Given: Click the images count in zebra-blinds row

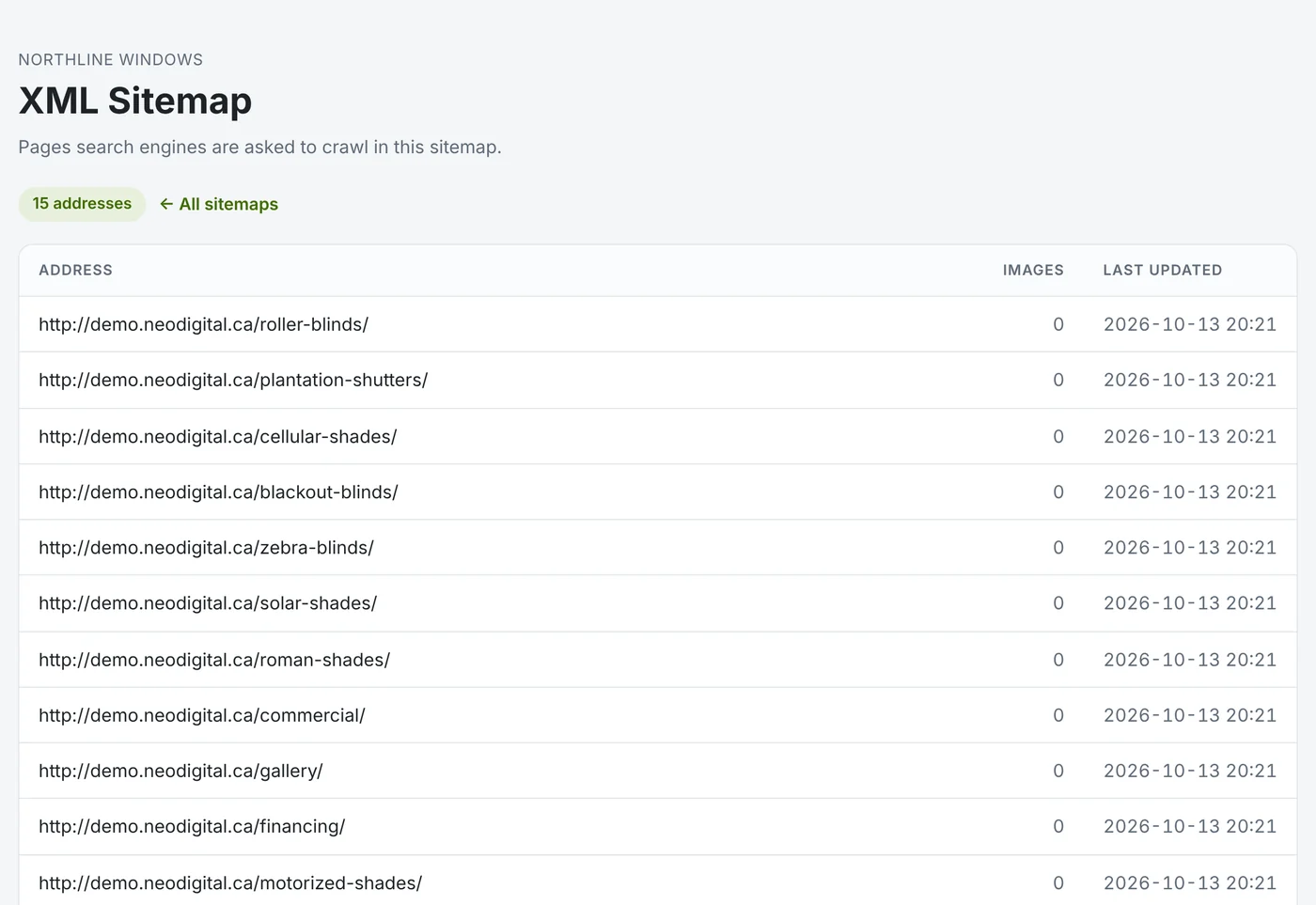Looking at the screenshot, I should (1058, 547).
